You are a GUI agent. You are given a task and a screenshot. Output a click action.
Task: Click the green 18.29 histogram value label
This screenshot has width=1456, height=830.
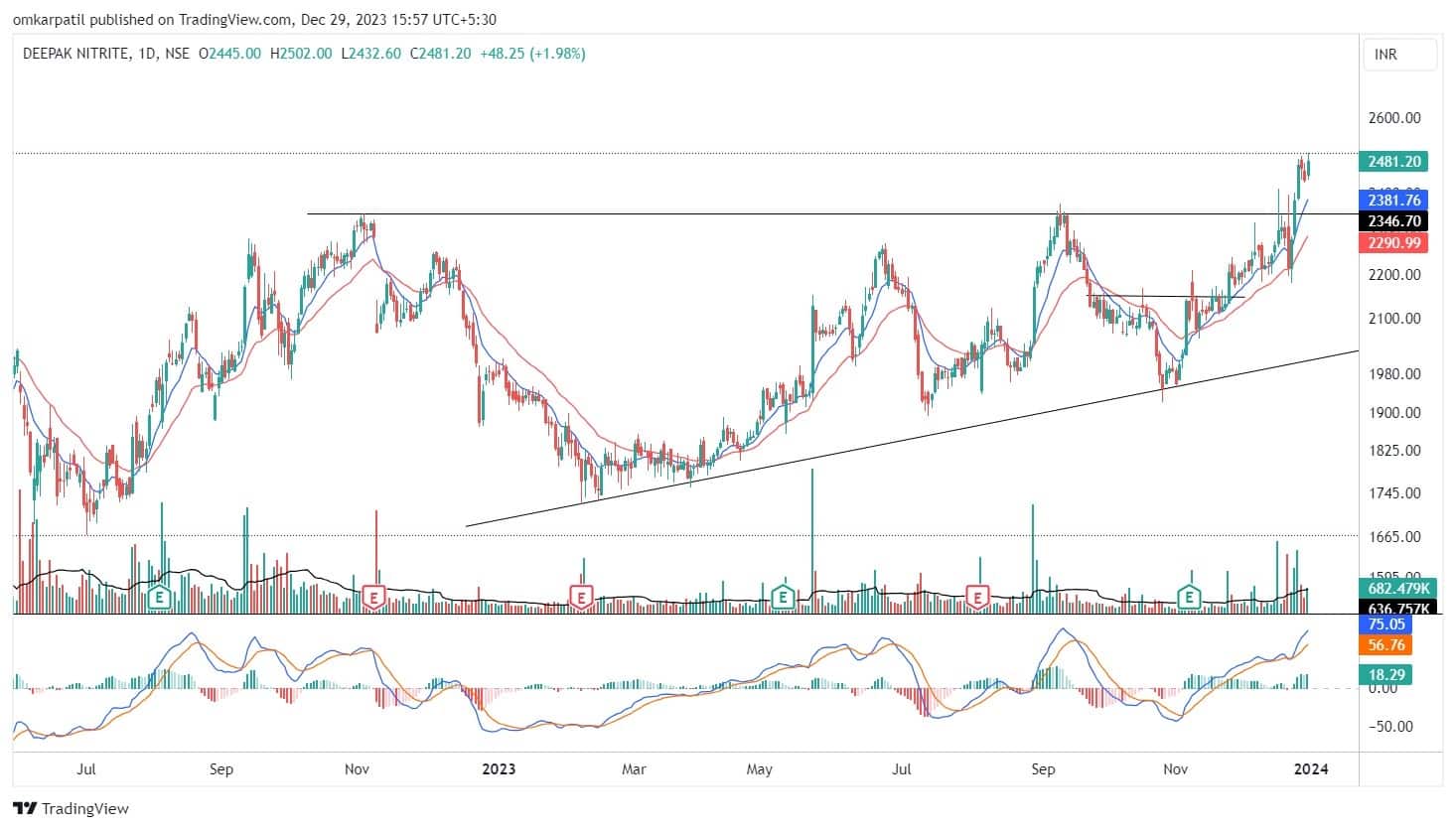click(x=1385, y=674)
